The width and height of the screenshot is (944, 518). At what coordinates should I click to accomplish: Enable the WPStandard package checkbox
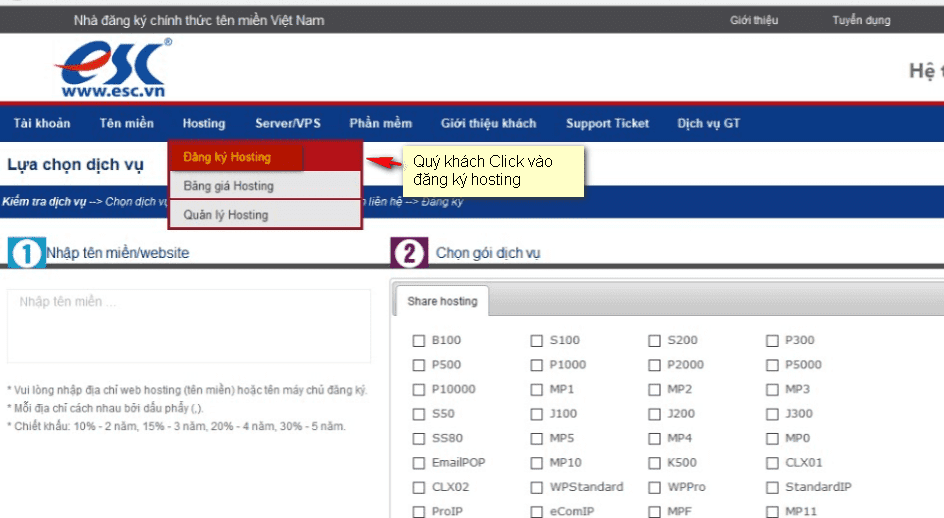click(537, 487)
